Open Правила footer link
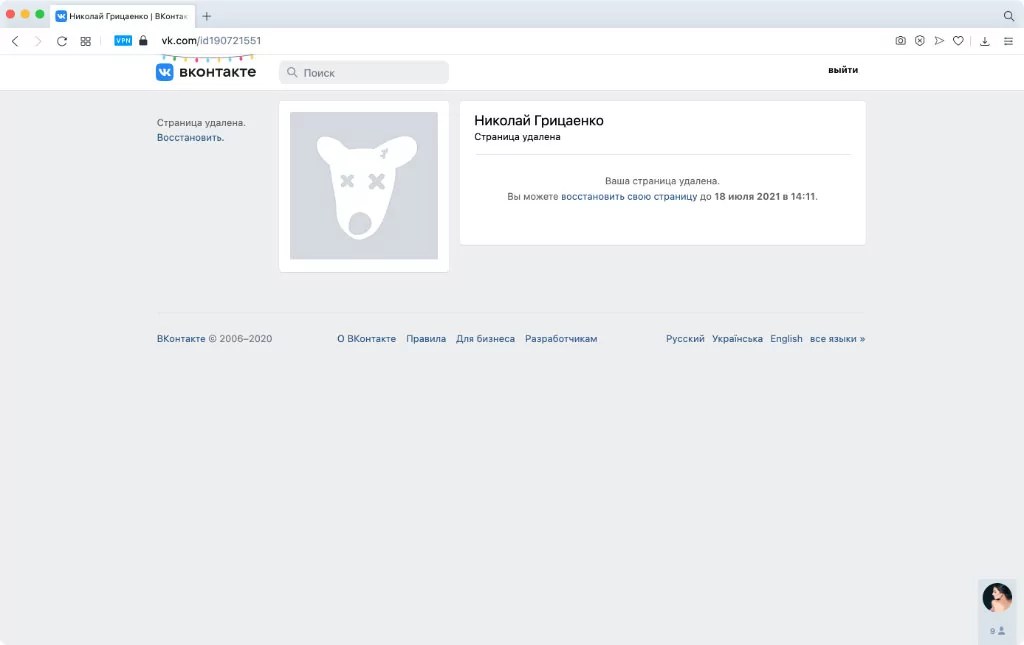The width and height of the screenshot is (1024, 645). pyautogui.click(x=426, y=339)
